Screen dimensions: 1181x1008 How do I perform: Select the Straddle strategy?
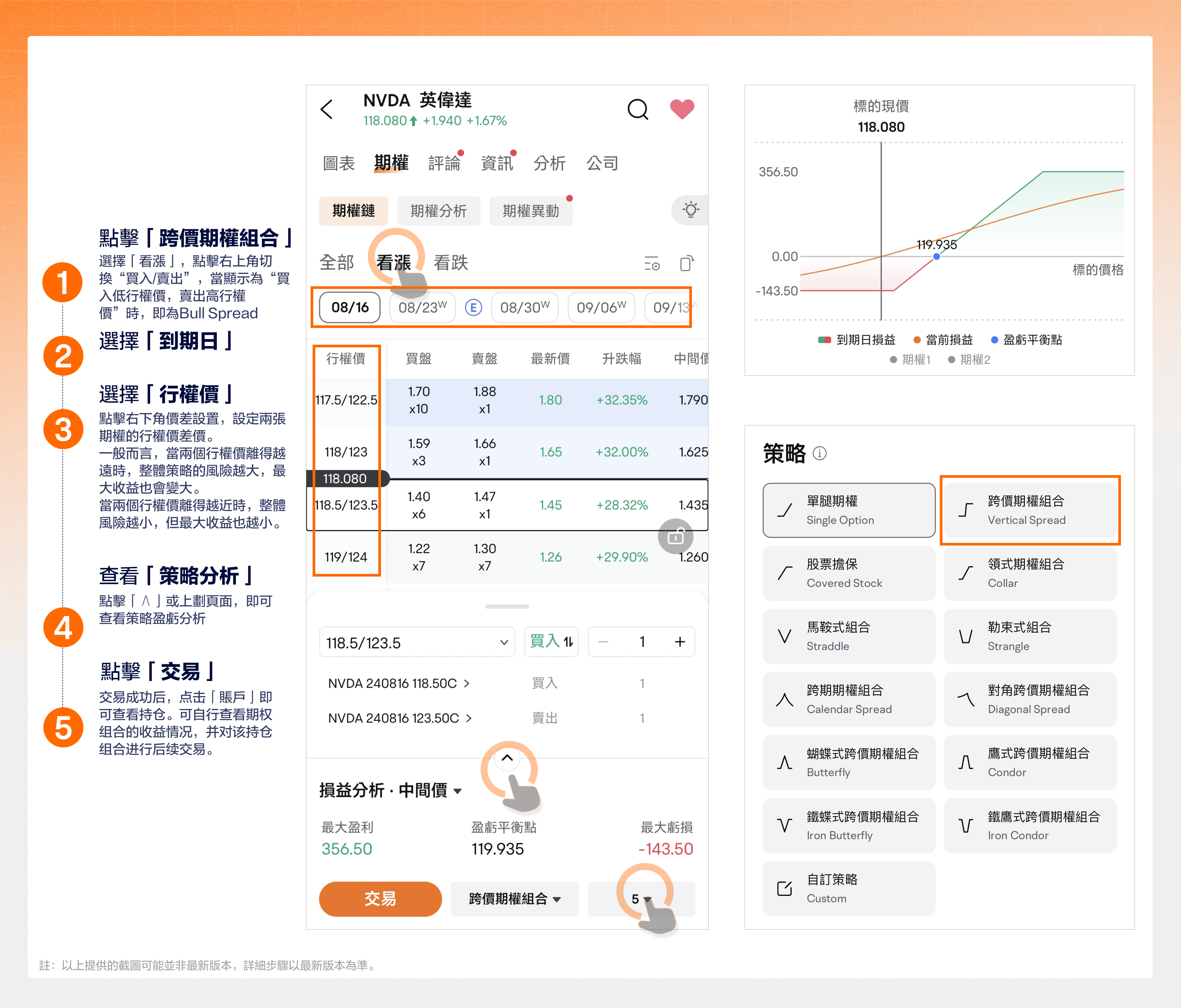click(x=849, y=636)
